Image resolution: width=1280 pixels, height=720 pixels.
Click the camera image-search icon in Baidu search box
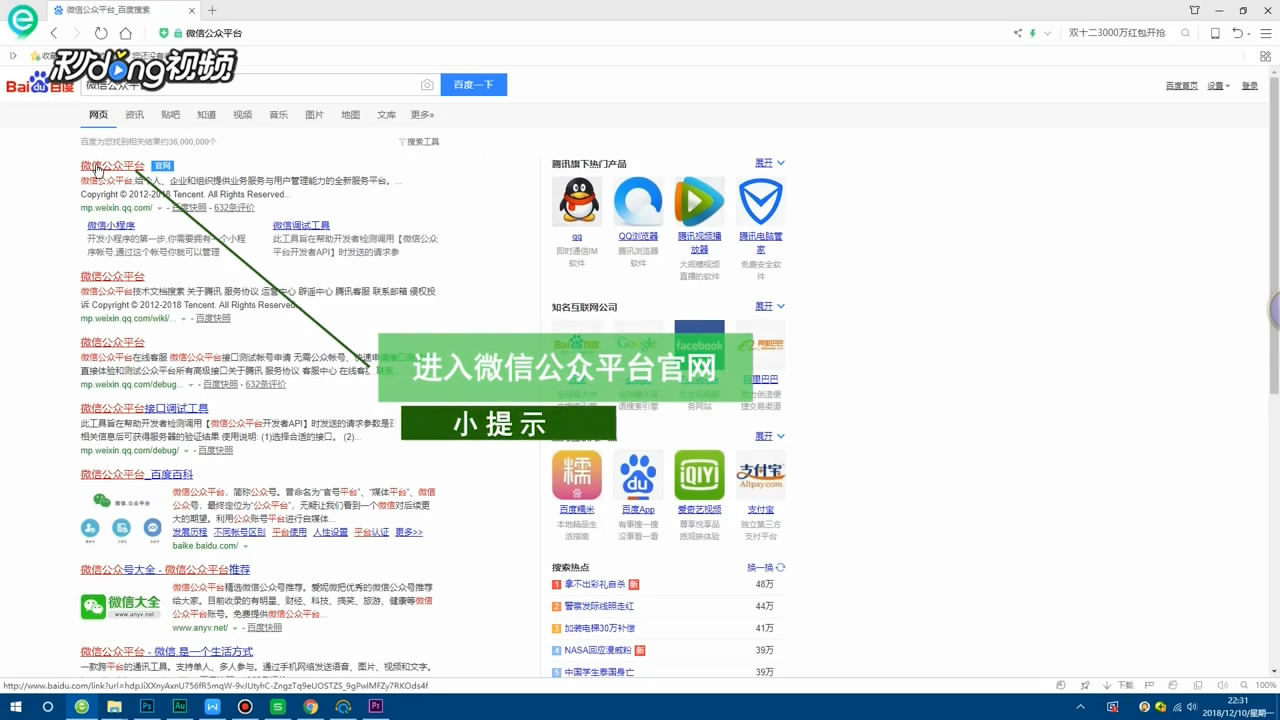coord(427,85)
